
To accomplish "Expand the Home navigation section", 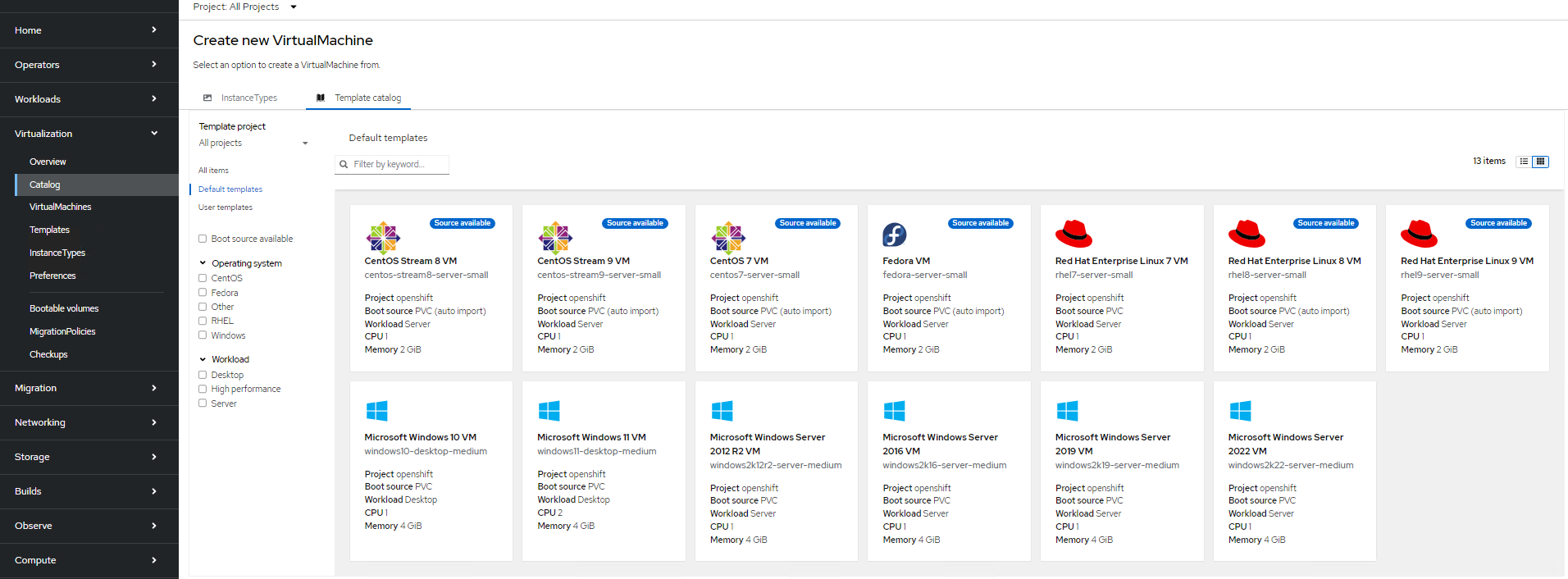I will pos(89,30).
